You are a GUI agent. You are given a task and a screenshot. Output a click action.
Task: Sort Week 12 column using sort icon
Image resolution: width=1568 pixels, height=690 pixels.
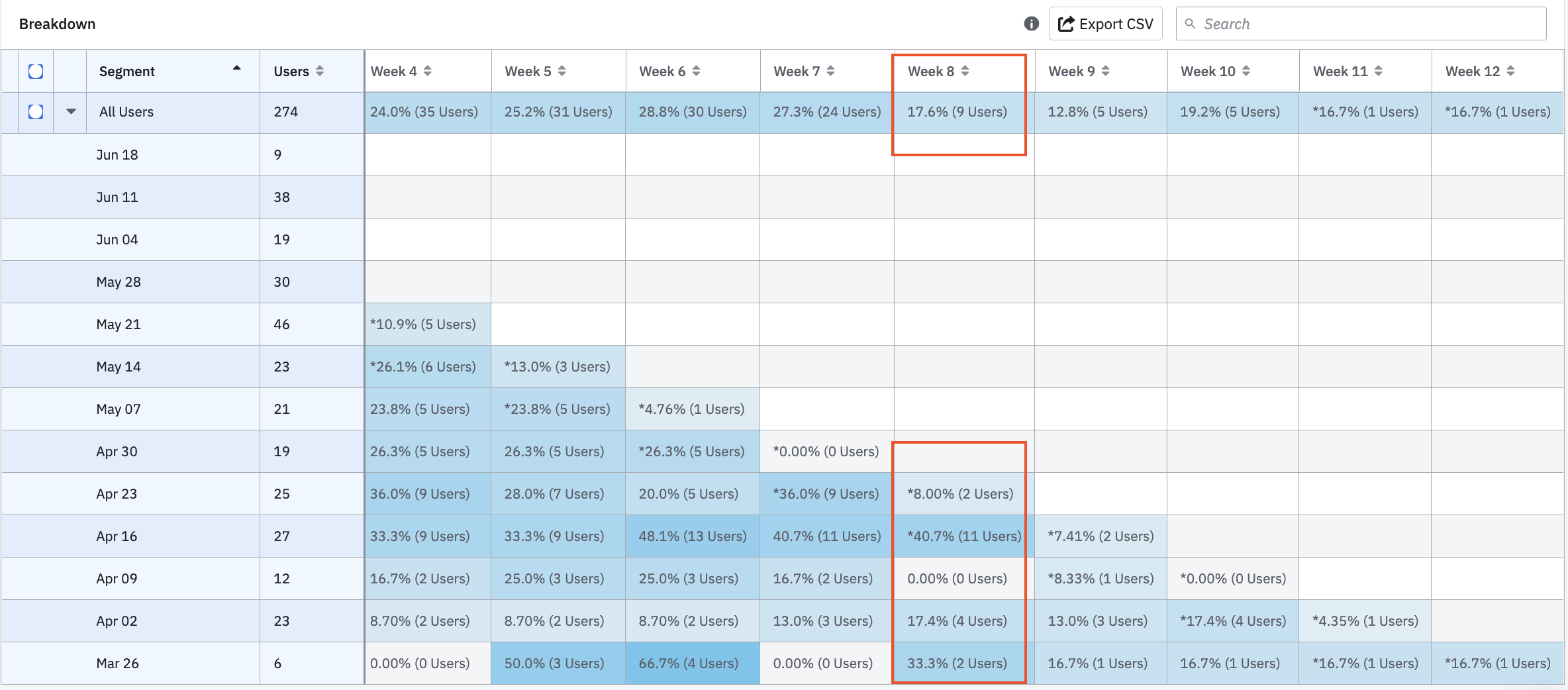(x=1511, y=71)
